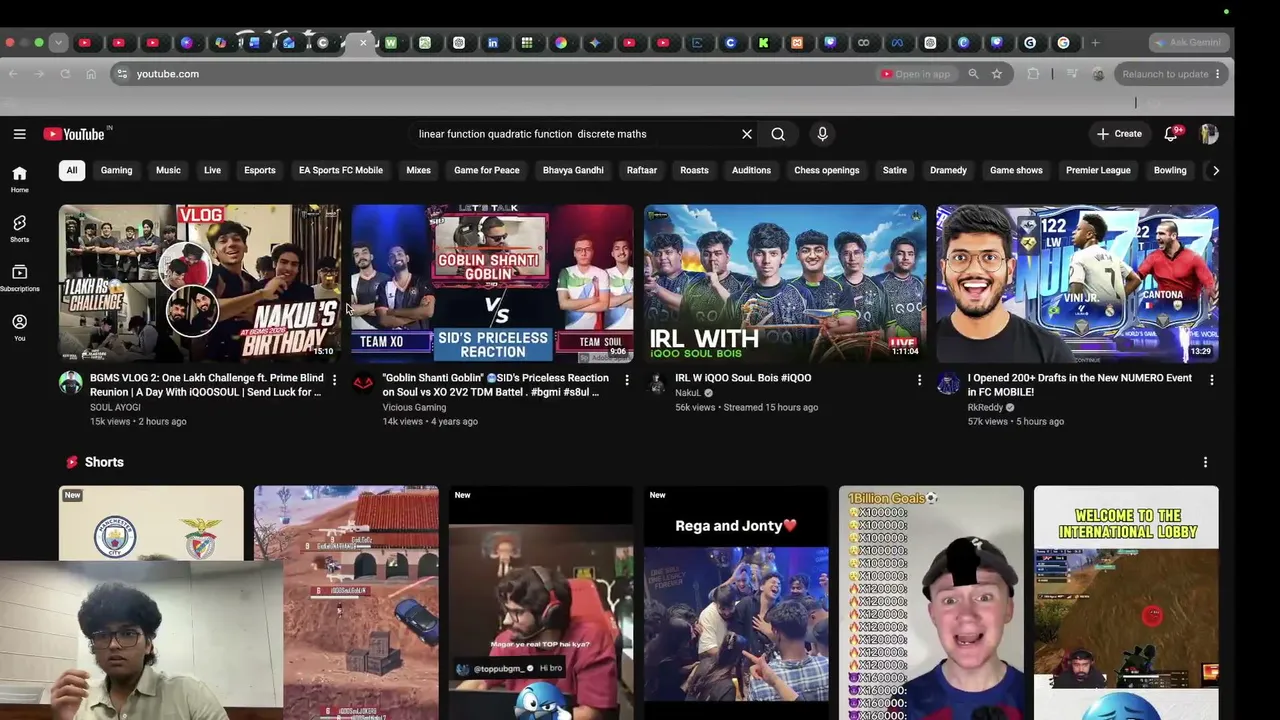Open the YouTube account avatar menu
Image resolution: width=1280 pixels, height=720 pixels.
pyautogui.click(x=1209, y=134)
